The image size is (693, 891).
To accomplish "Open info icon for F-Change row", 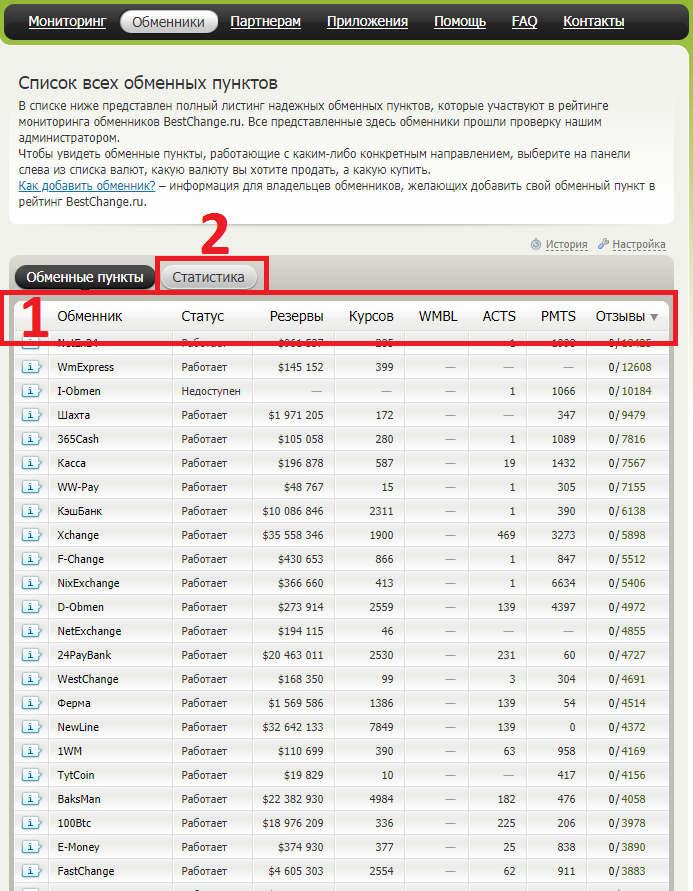I will pos(31,559).
